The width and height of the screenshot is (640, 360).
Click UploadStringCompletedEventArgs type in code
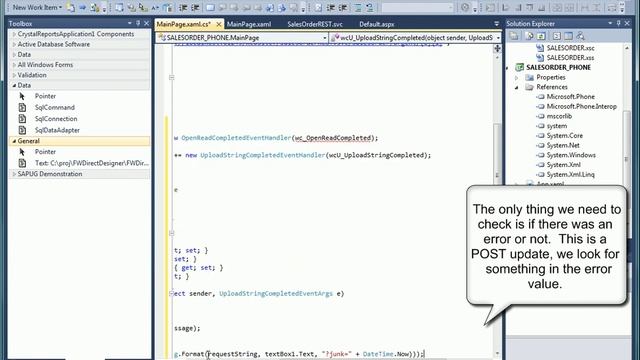tap(276, 293)
